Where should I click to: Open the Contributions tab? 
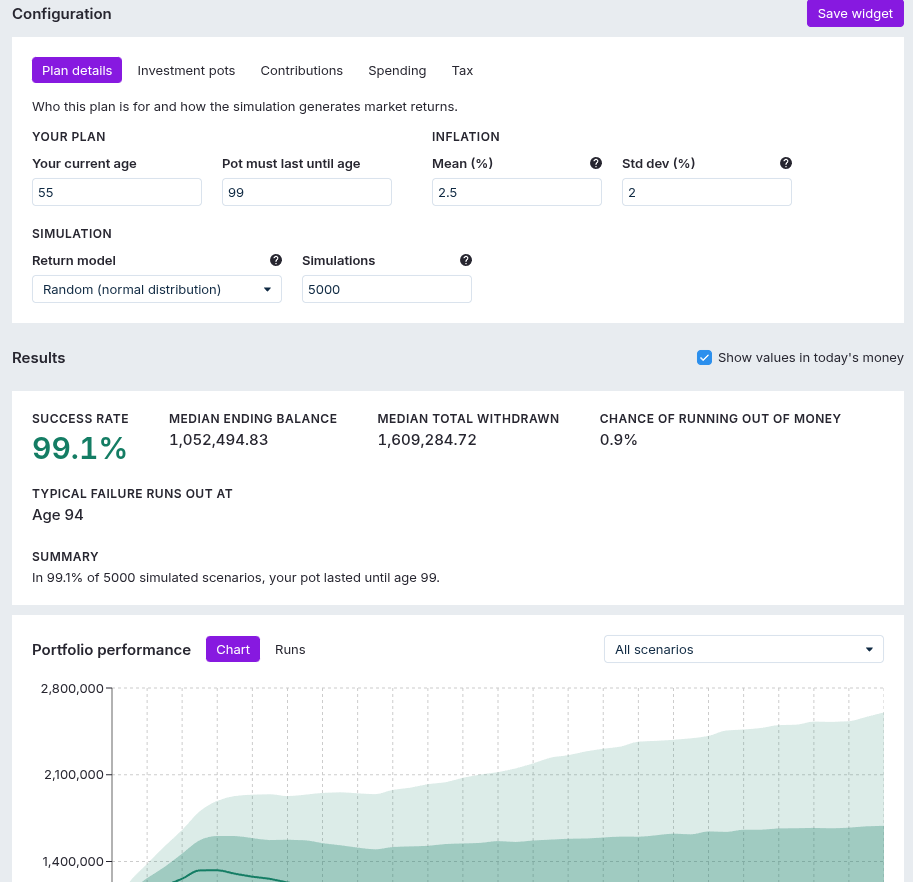click(x=302, y=70)
